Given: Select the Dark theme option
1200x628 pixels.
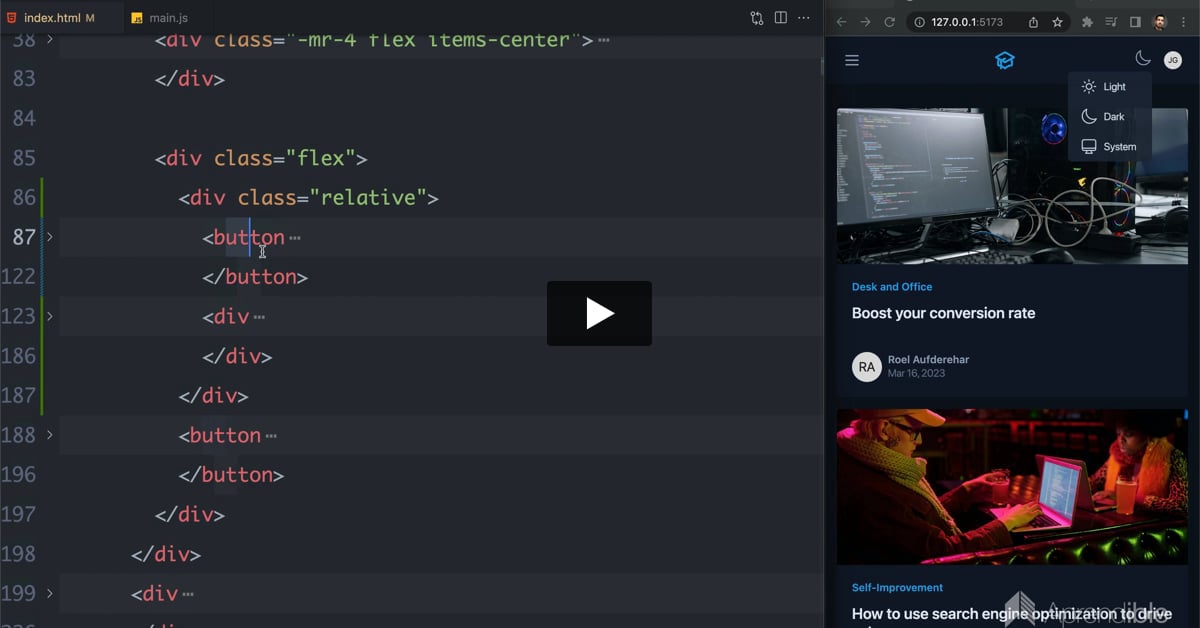Looking at the screenshot, I should coord(1110,117).
